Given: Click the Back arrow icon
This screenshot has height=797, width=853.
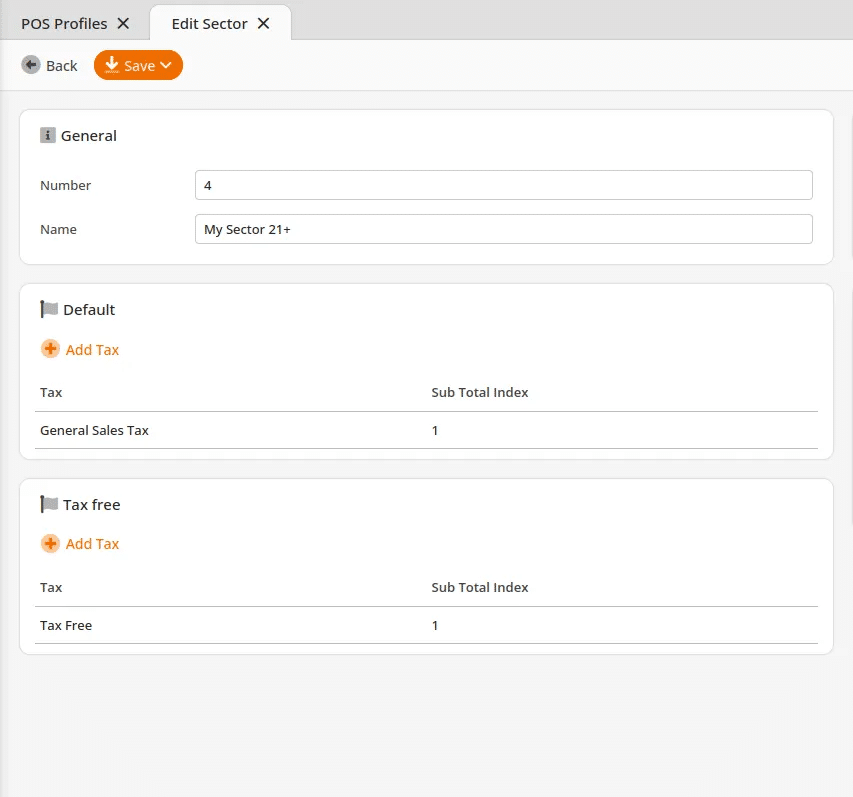Looking at the screenshot, I should pyautogui.click(x=31, y=65).
